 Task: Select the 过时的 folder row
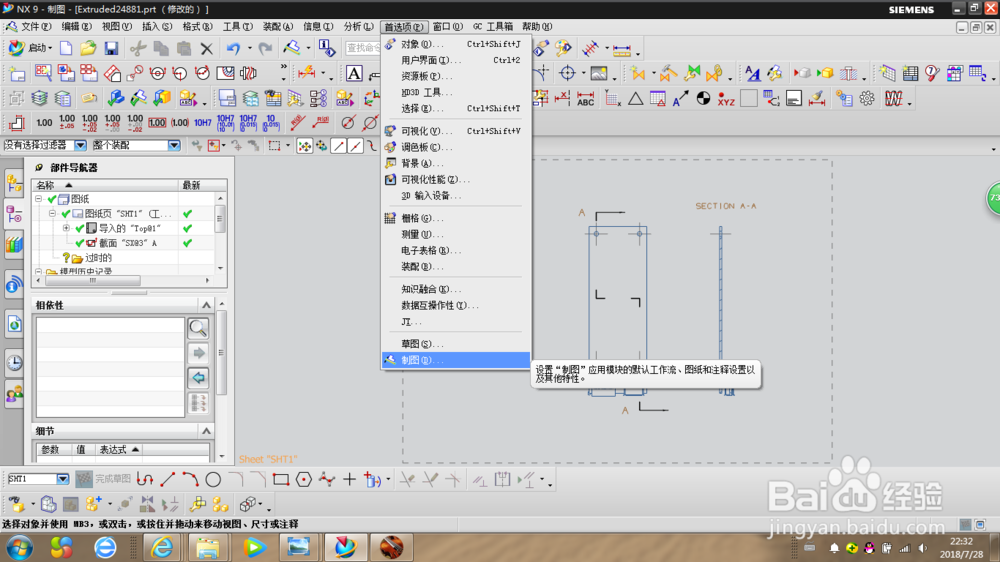[98, 258]
